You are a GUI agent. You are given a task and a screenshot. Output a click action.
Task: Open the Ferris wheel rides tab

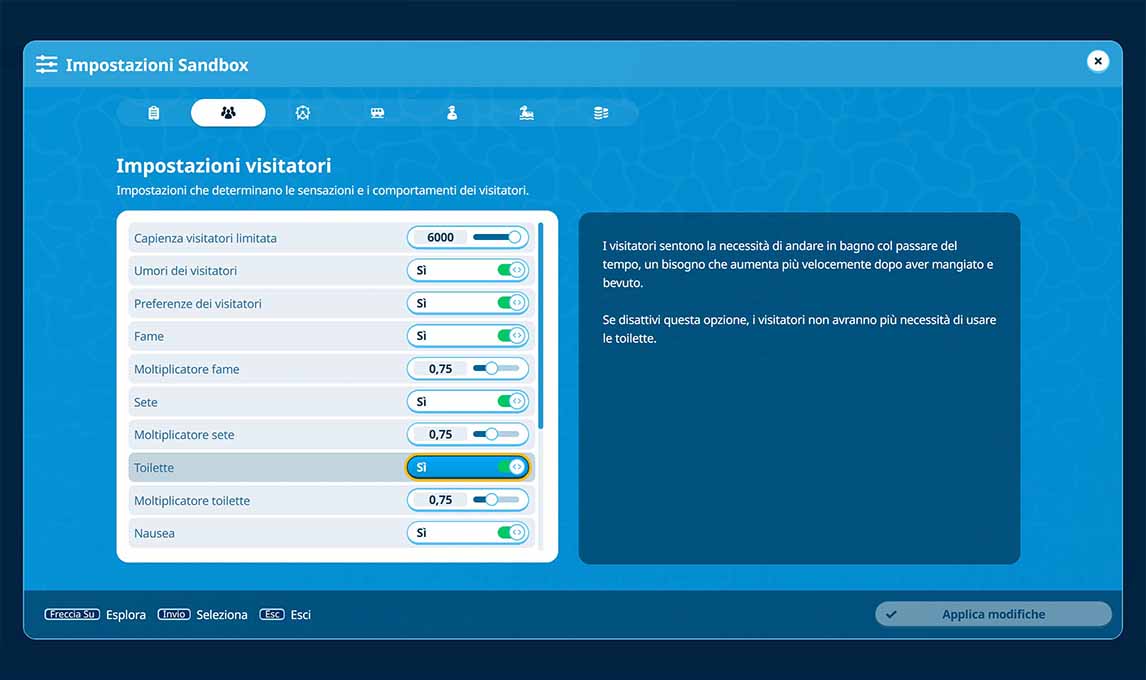click(303, 113)
